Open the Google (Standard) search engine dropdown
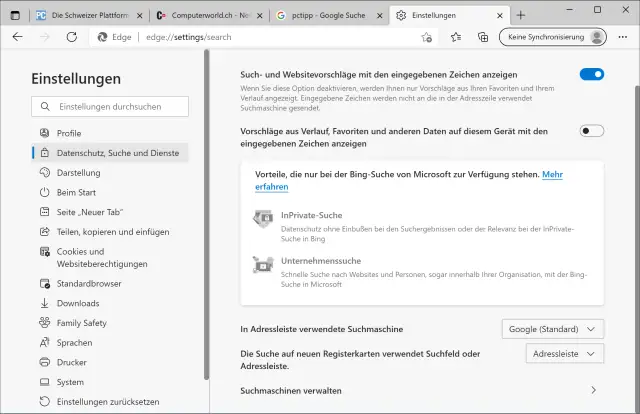The height and width of the screenshot is (414, 640). 553,328
